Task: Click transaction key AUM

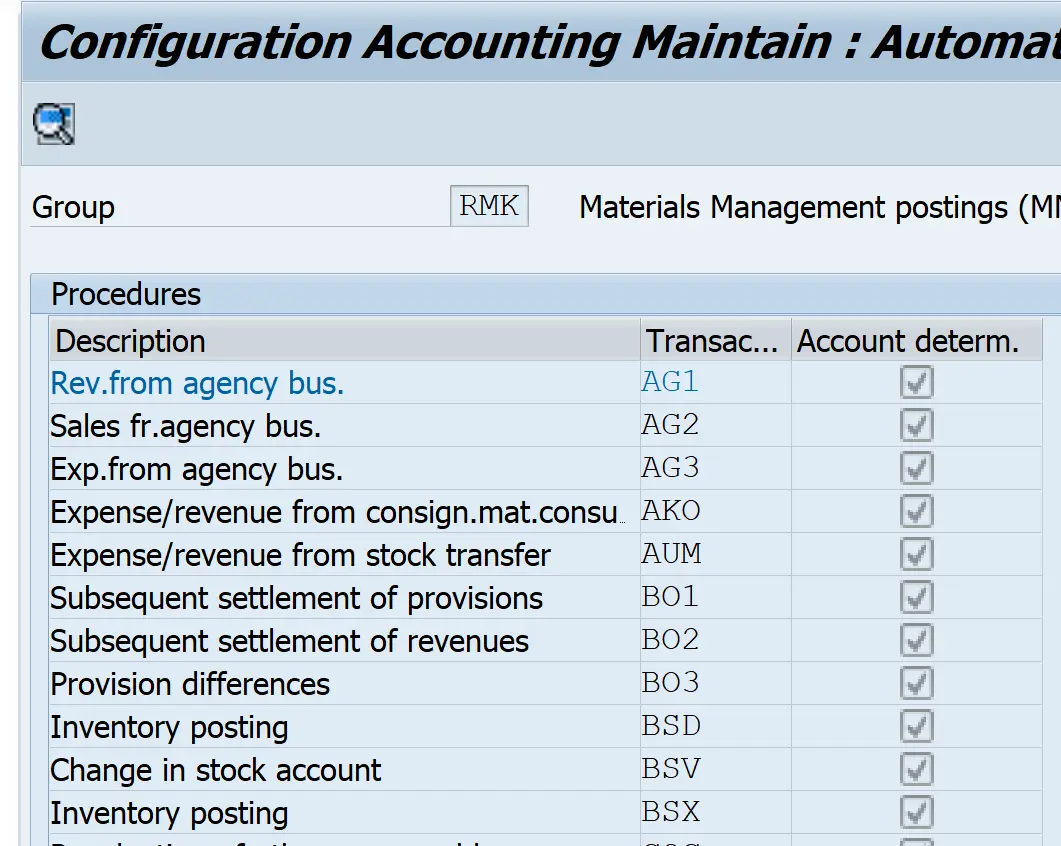Action: (x=671, y=554)
